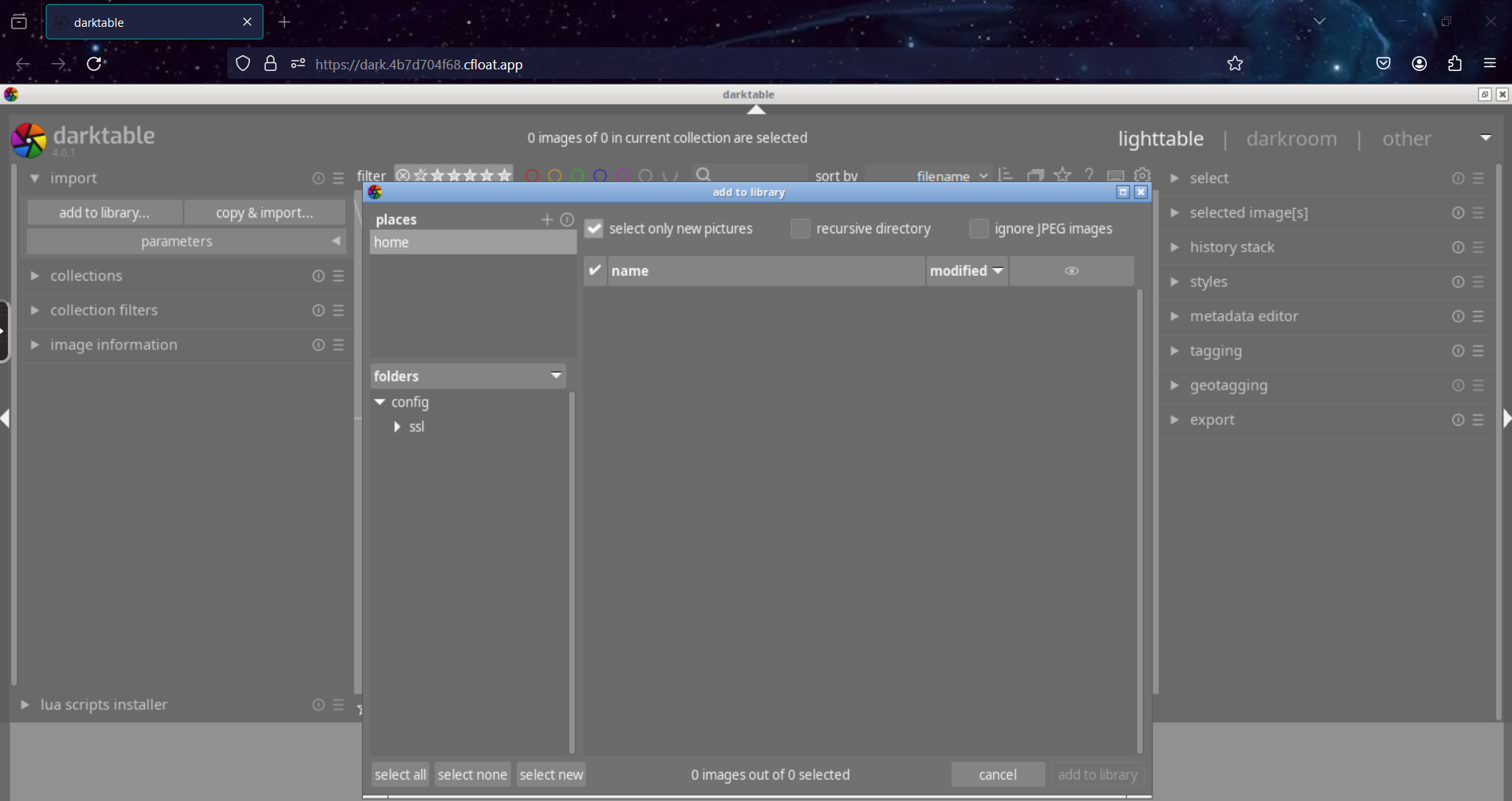Screen dimensions: 1512x801
Task: Click the select all button
Action: pos(401,775)
